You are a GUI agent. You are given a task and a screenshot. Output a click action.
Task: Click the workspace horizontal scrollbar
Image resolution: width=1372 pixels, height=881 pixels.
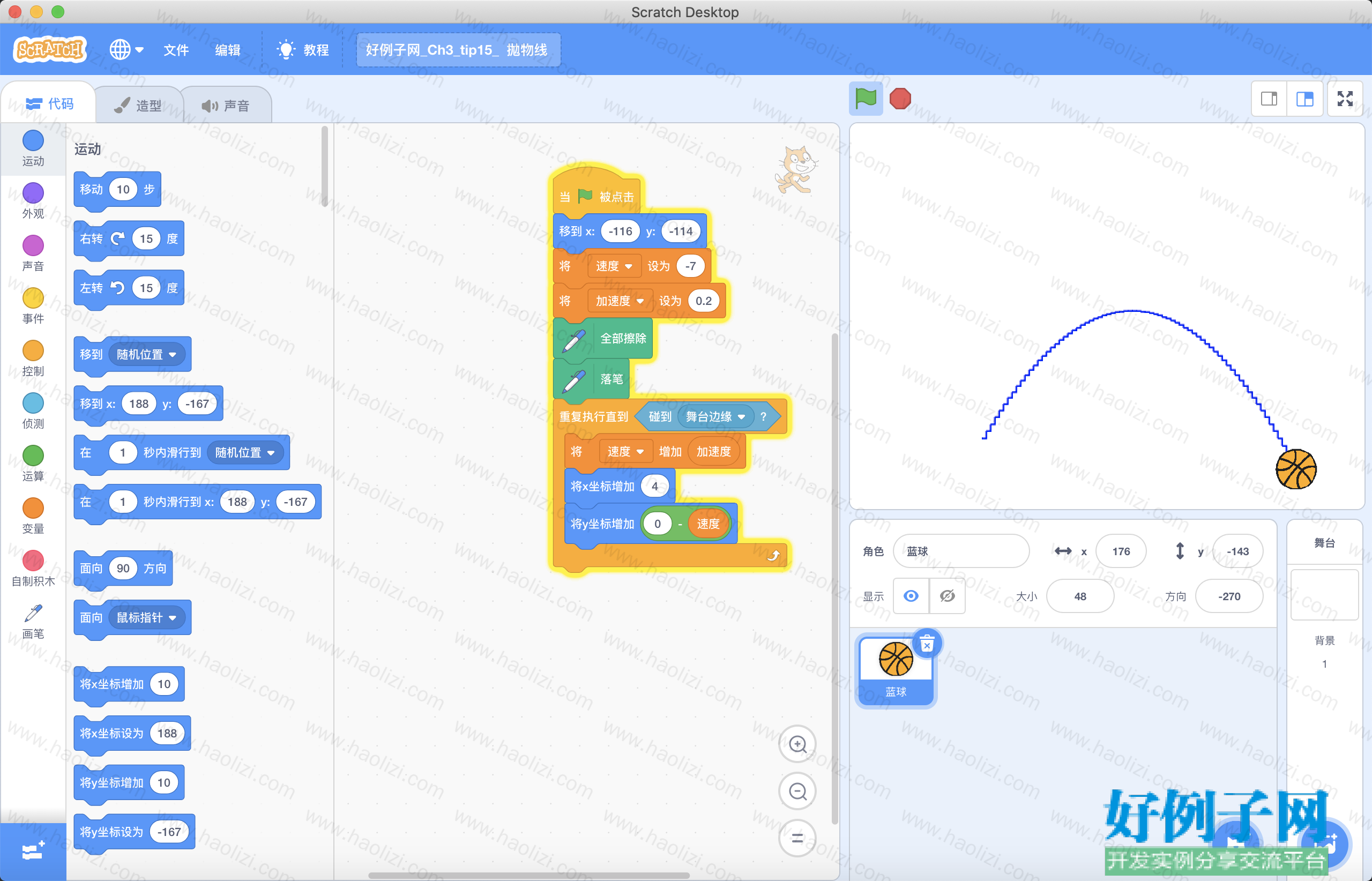coord(528,875)
